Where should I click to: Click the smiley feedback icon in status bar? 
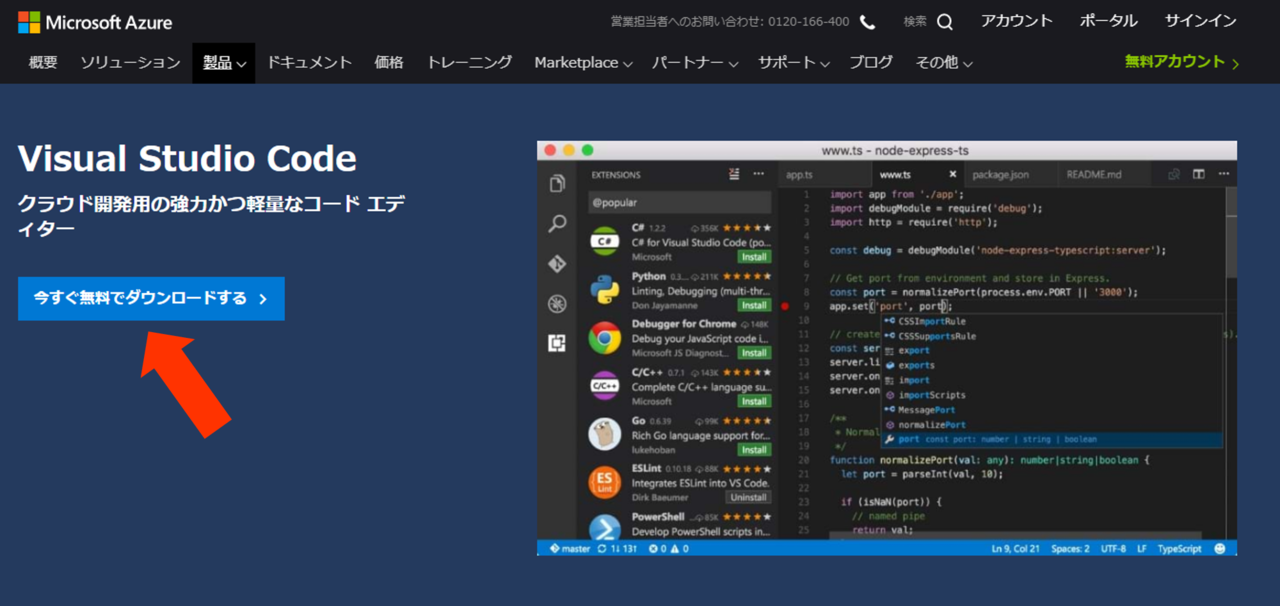(1220, 548)
